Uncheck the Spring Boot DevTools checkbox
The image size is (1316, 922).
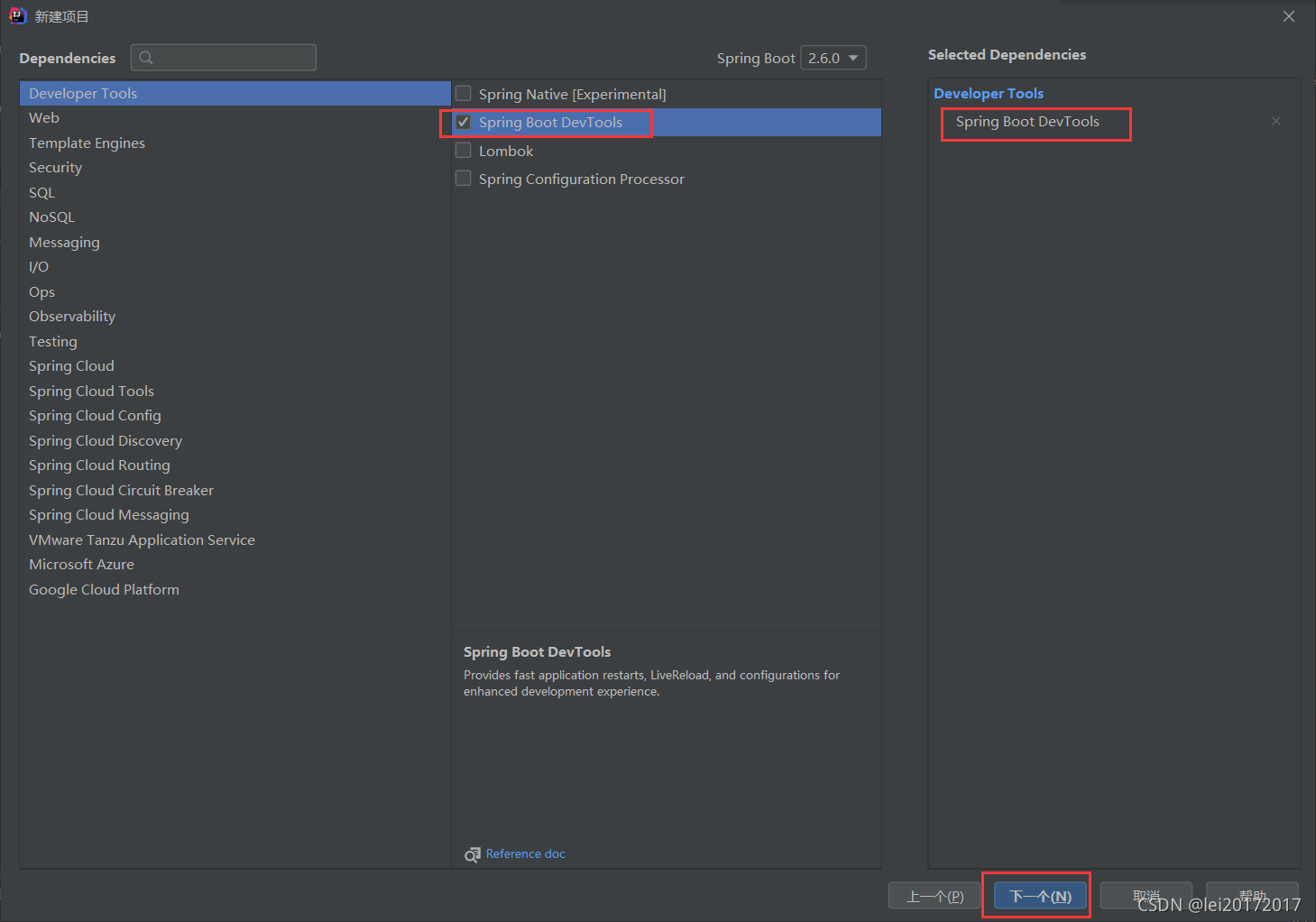click(x=464, y=122)
